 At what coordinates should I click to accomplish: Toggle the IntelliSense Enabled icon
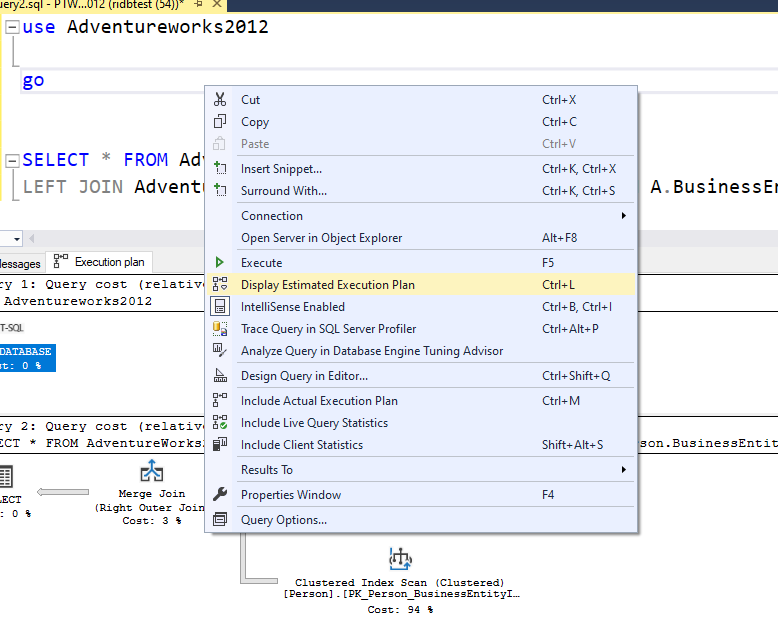click(220, 306)
